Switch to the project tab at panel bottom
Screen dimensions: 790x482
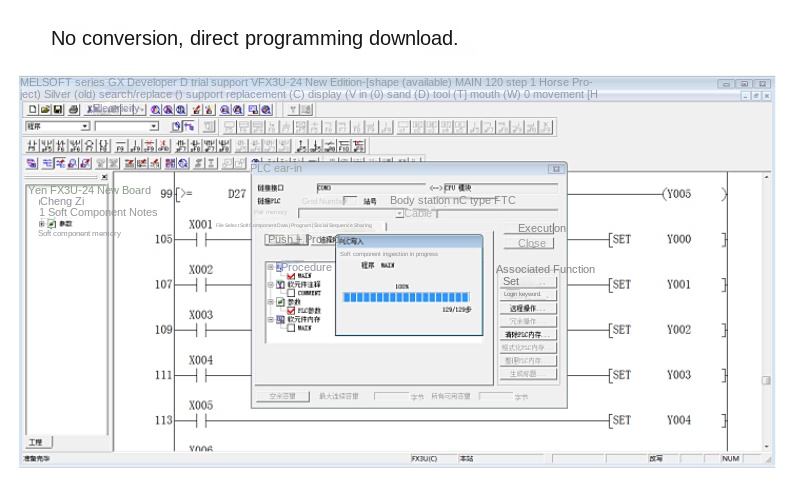point(35,442)
